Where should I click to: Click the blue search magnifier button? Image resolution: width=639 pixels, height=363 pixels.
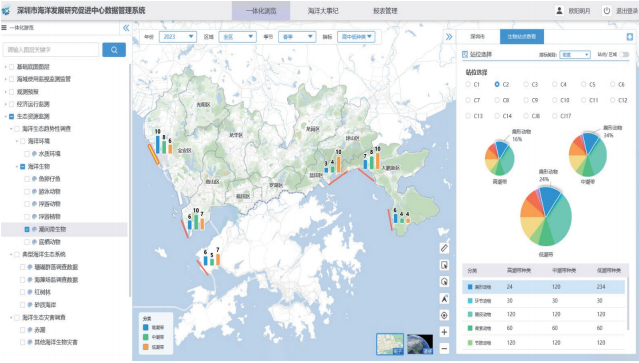pos(114,50)
